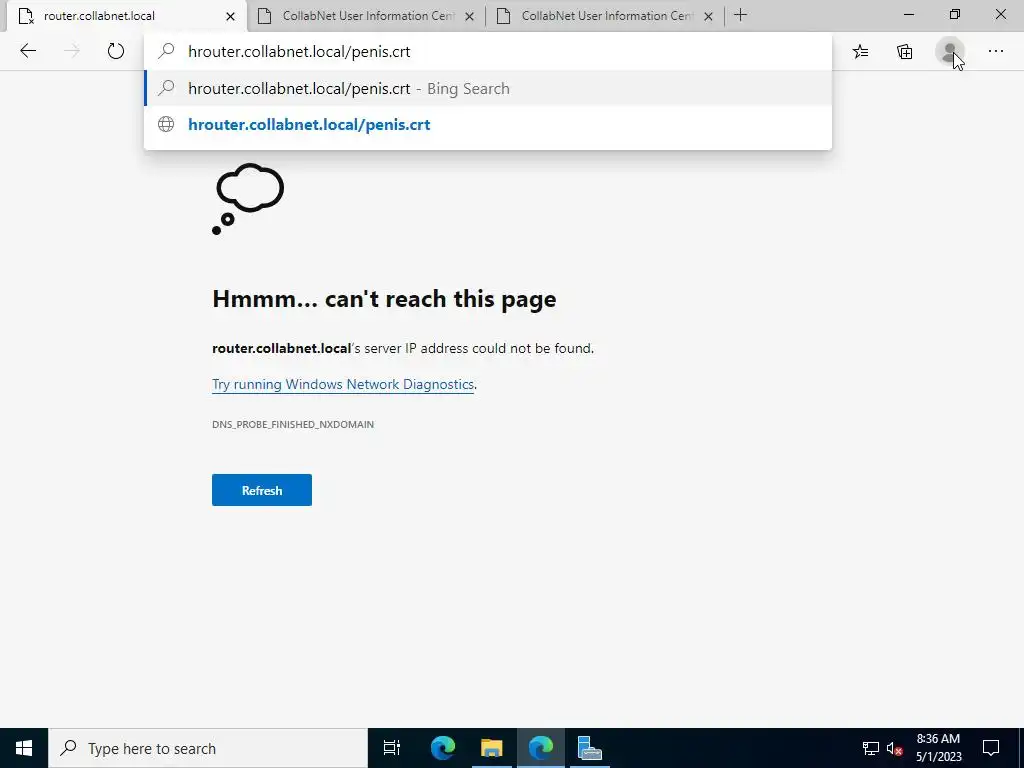Close the third CollabNet User Information tab
This screenshot has height=768, width=1024.
tap(708, 16)
